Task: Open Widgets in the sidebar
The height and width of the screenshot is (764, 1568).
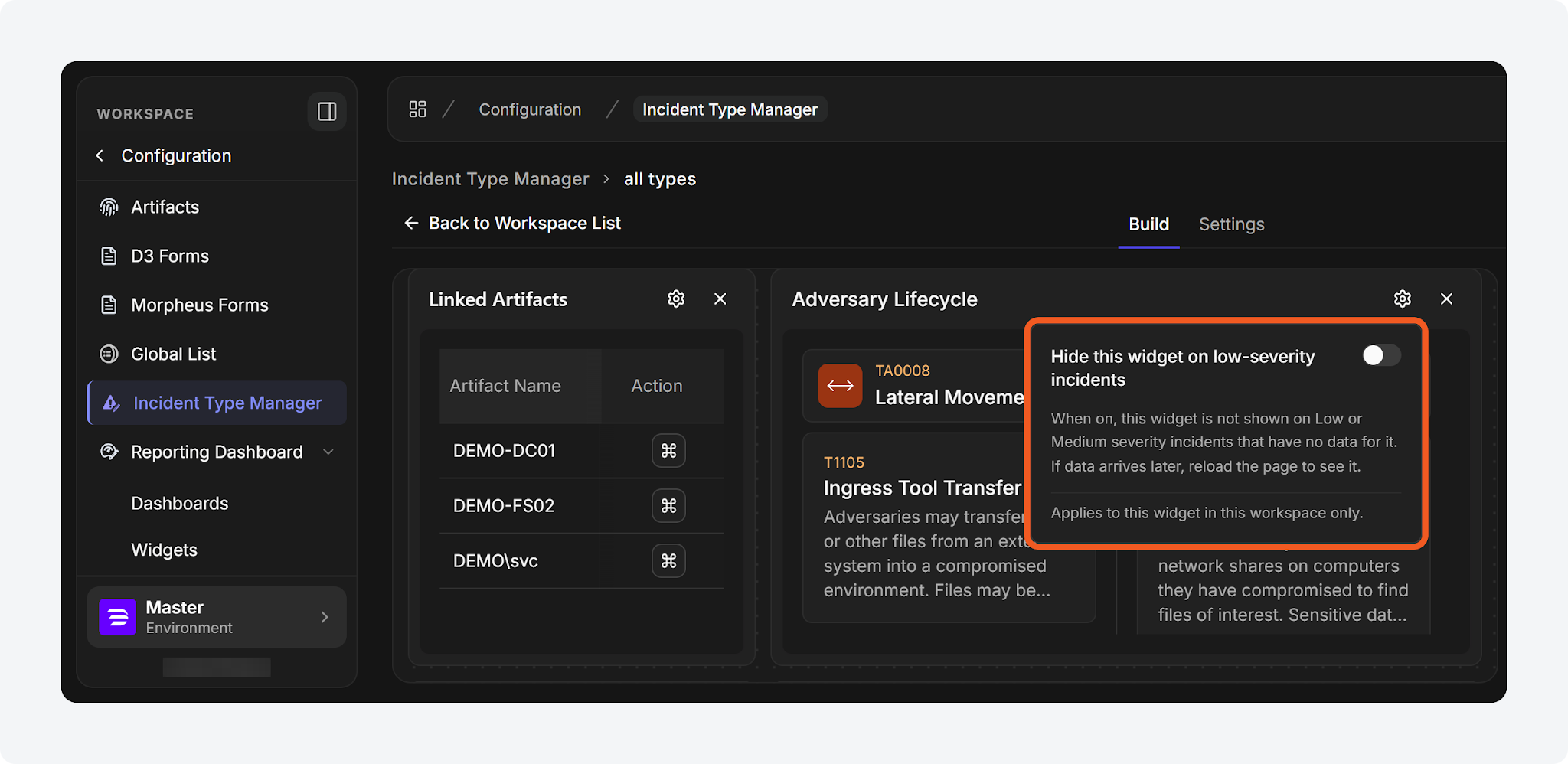Action: pyautogui.click(x=164, y=550)
